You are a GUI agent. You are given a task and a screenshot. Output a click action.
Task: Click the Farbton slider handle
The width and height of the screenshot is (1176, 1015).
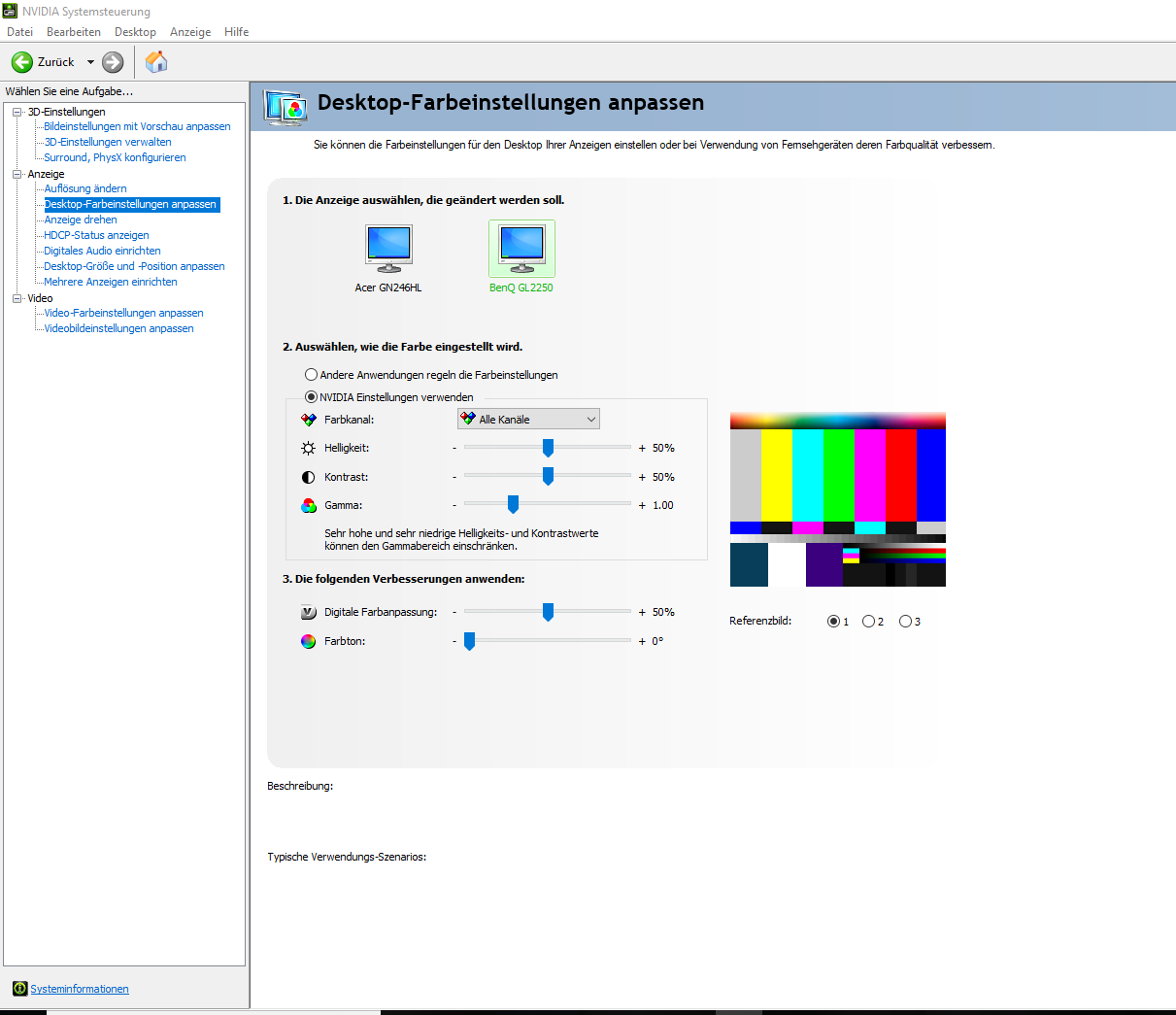[x=469, y=641]
